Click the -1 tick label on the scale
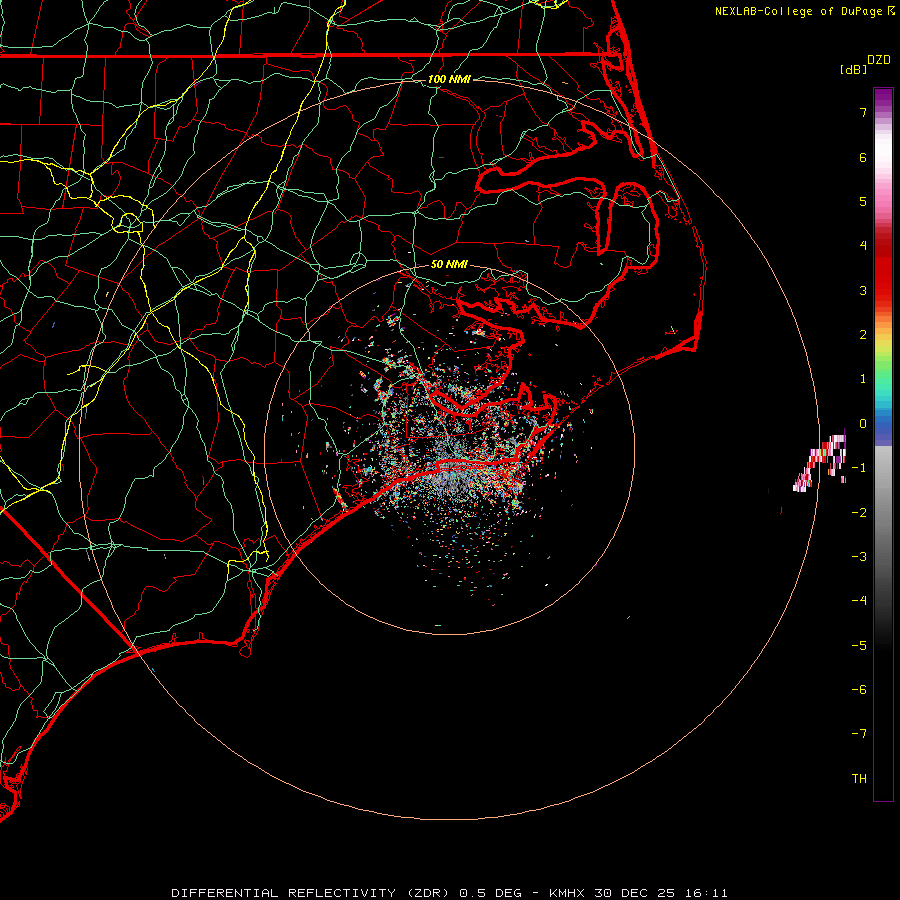This screenshot has width=900, height=900. pyautogui.click(x=859, y=468)
